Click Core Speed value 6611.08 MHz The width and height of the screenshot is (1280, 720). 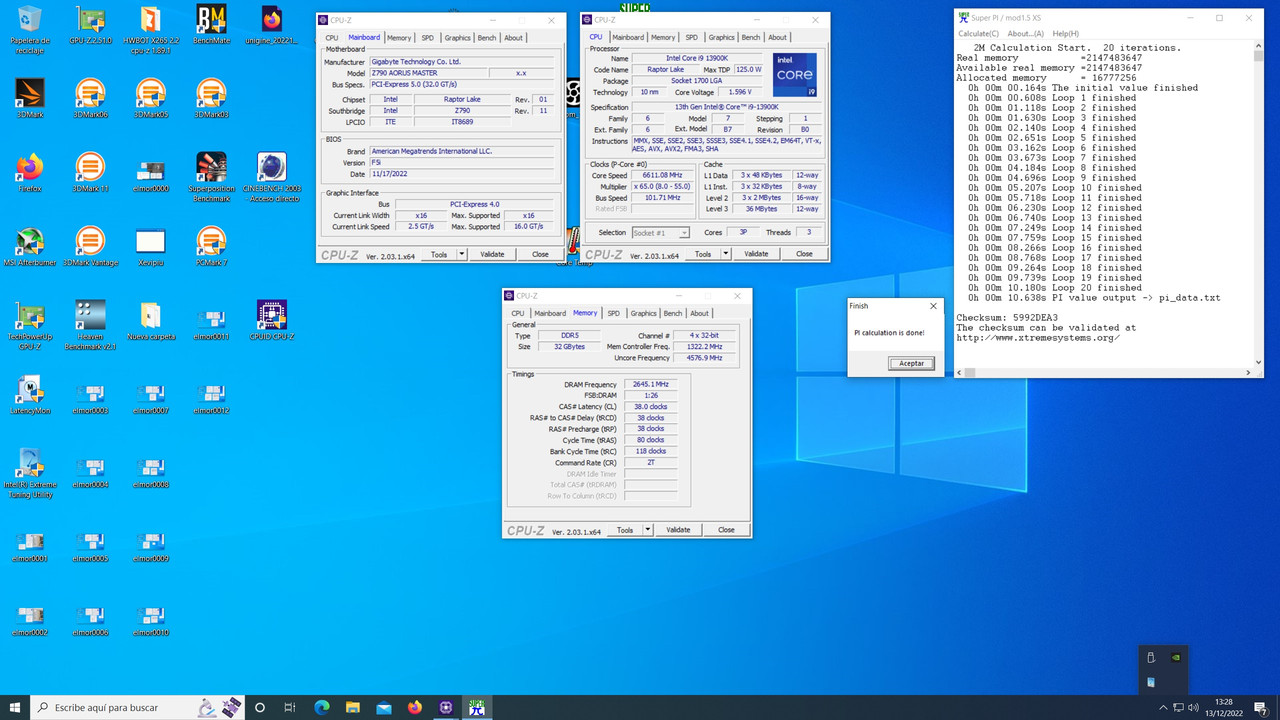[x=662, y=174]
